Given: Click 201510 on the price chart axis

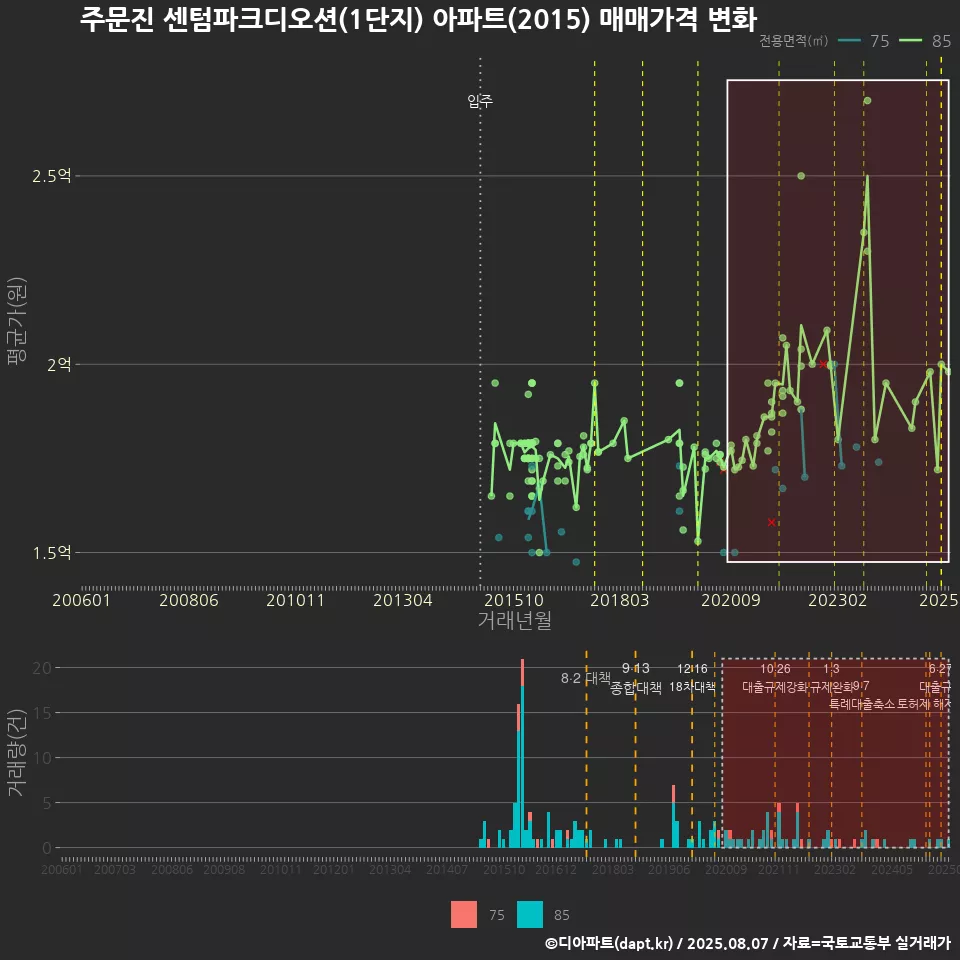Looking at the screenshot, I should click(514, 600).
